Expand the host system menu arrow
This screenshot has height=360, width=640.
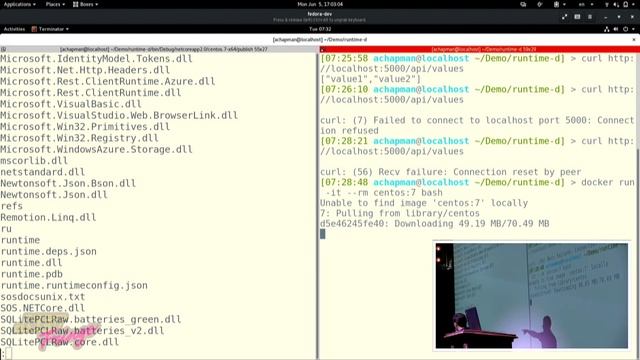coord(634,4)
